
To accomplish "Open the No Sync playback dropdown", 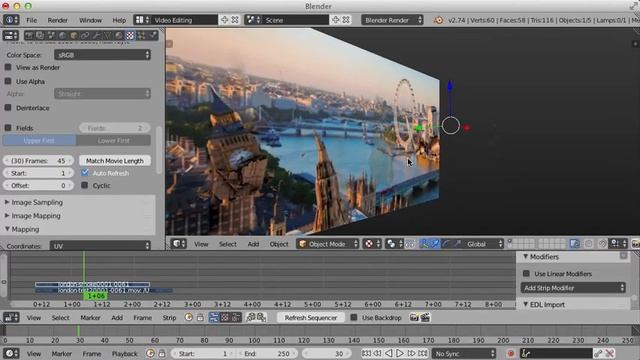I will click(464, 353).
